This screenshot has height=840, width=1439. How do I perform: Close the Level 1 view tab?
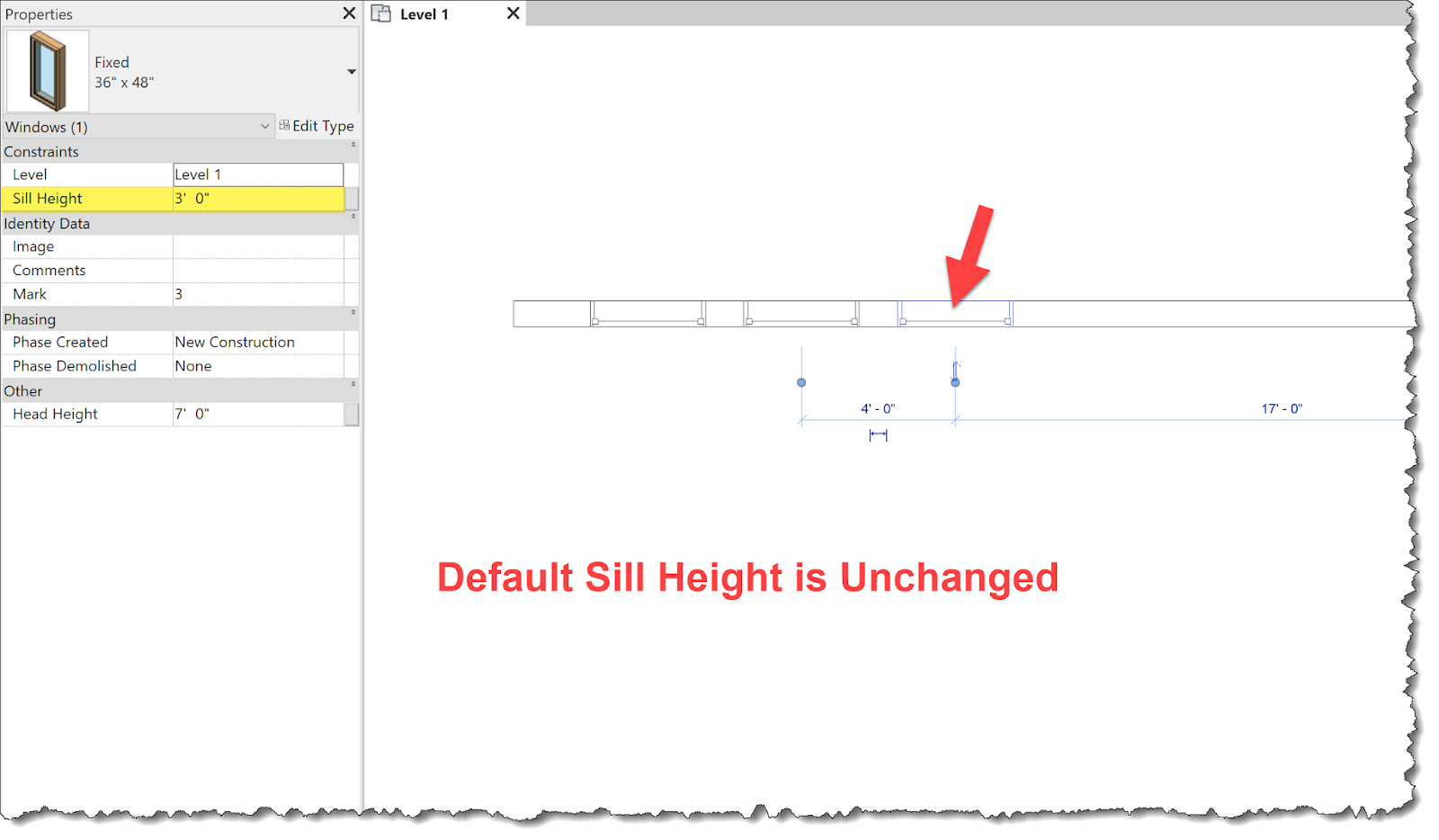coord(513,13)
